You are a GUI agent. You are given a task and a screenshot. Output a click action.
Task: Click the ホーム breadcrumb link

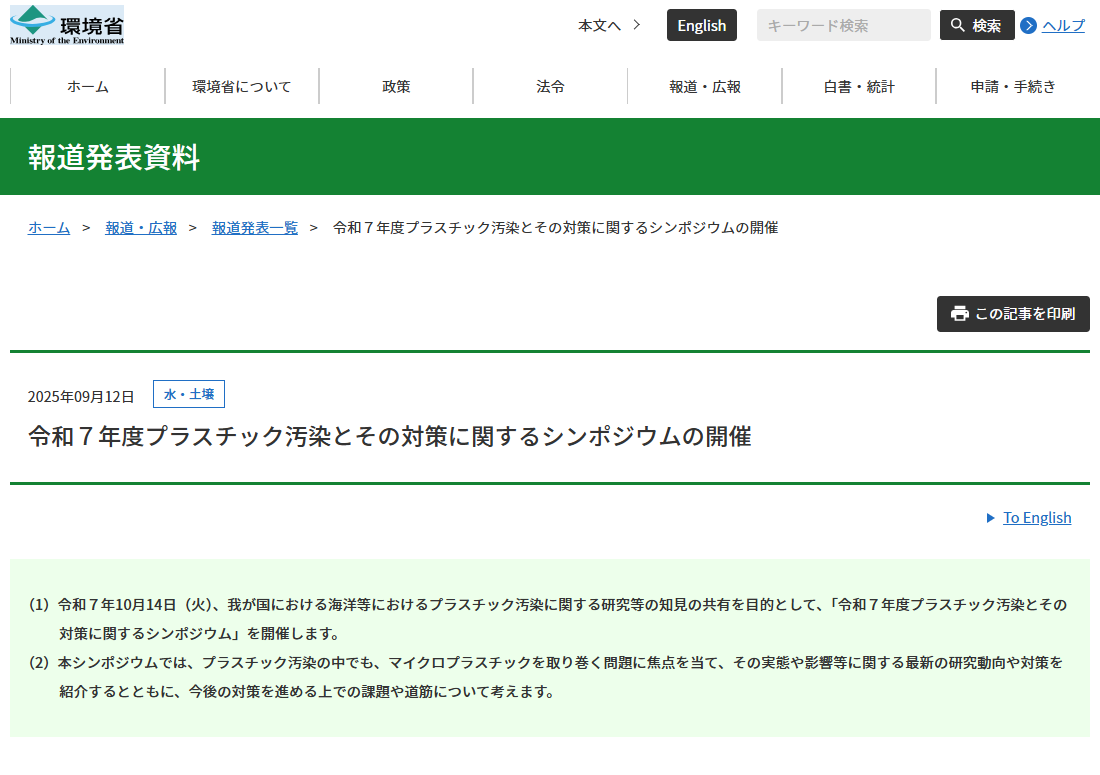[49, 227]
